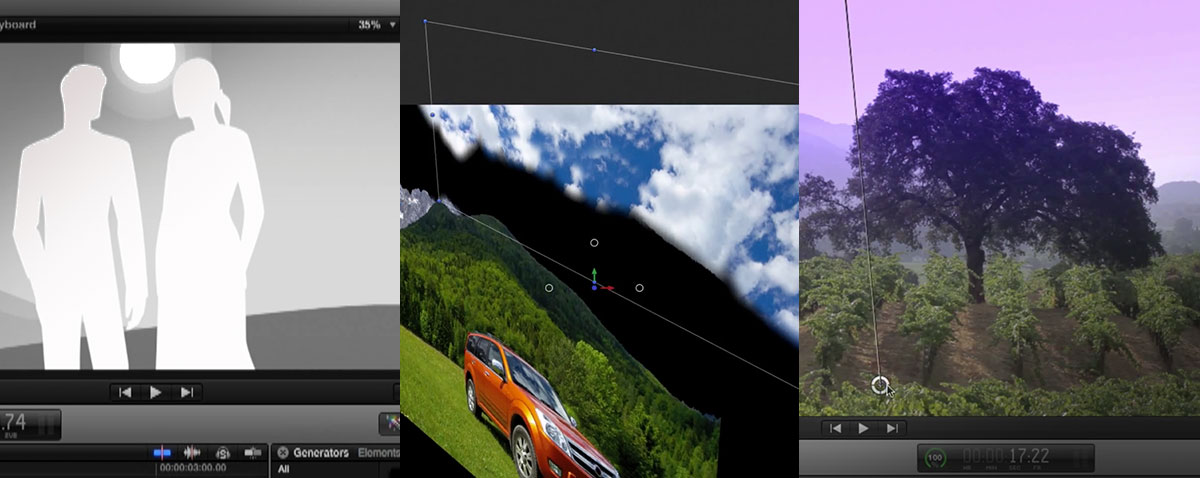Viewport: 1200px width, 478px height.
Task: Click upper rotation circle above the gizmo
Action: tap(594, 242)
